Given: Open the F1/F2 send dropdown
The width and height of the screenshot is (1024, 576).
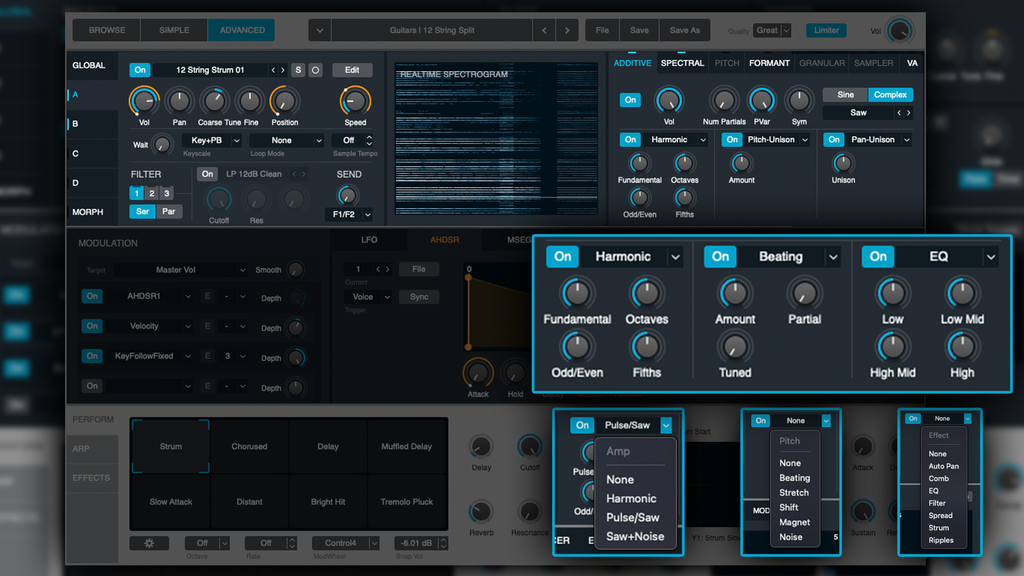Looking at the screenshot, I should (x=347, y=216).
